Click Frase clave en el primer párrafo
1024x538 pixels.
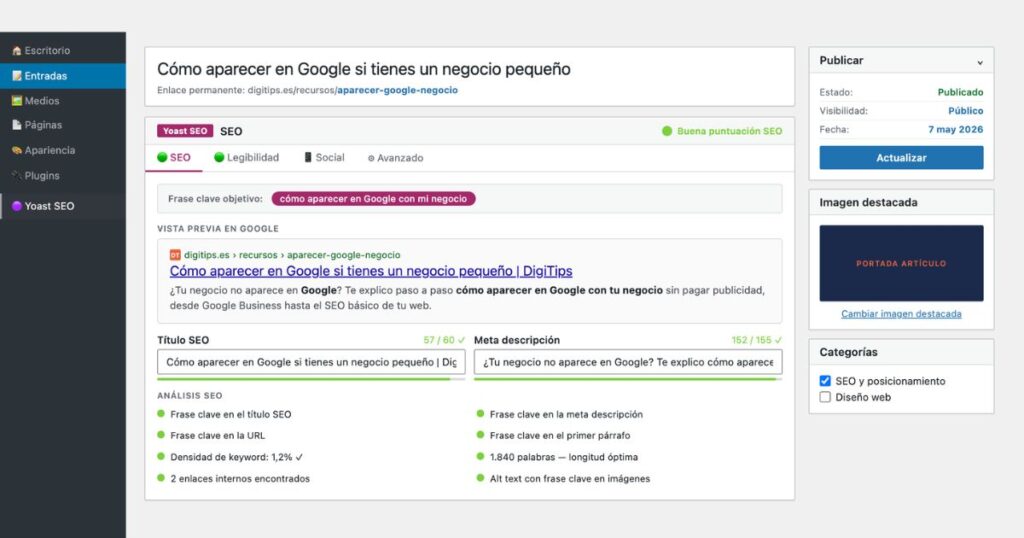tap(560, 435)
